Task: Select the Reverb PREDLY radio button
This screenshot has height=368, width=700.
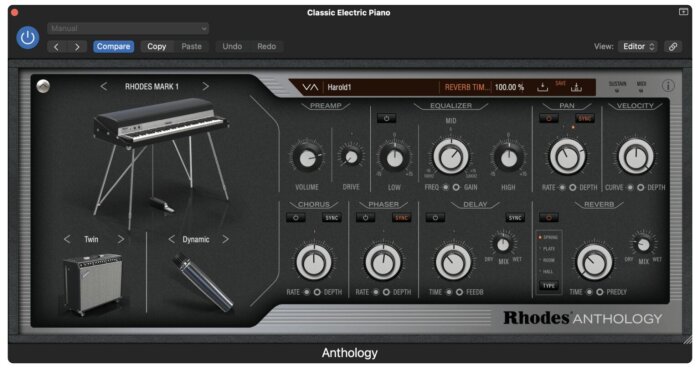Action: [600, 292]
